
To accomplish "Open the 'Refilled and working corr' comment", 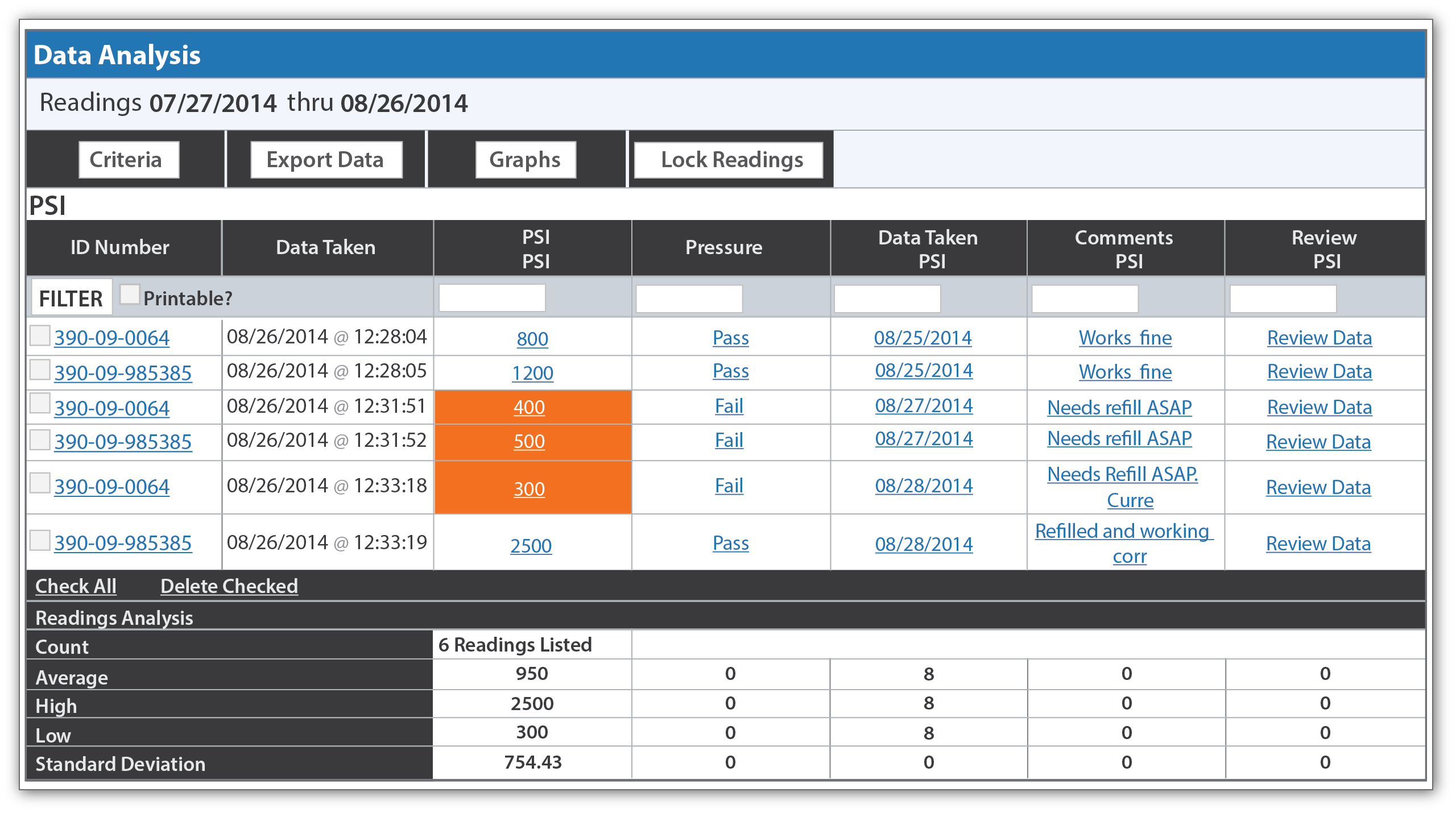I will coord(1124,532).
